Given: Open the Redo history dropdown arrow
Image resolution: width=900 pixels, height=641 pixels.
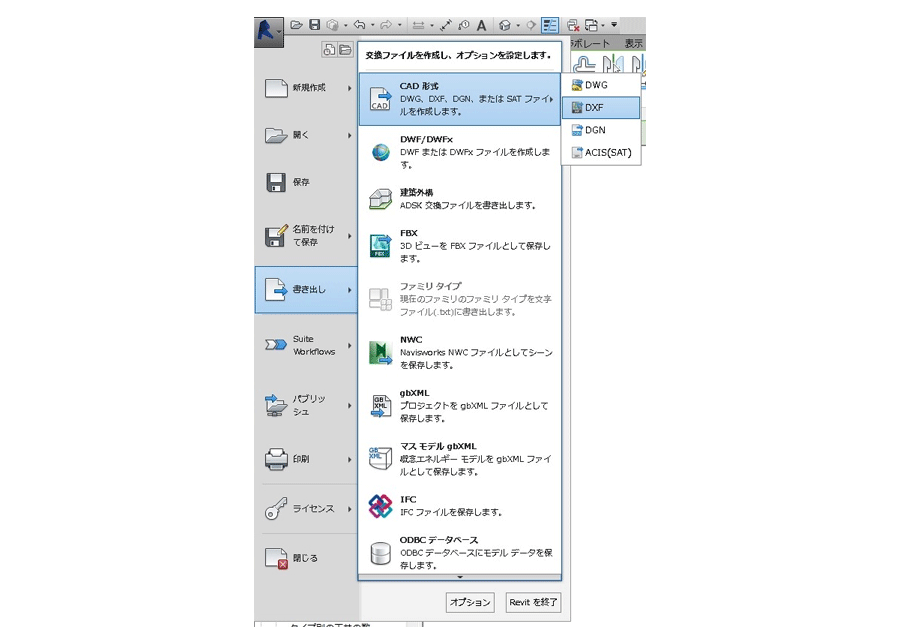Looking at the screenshot, I should (x=400, y=25).
